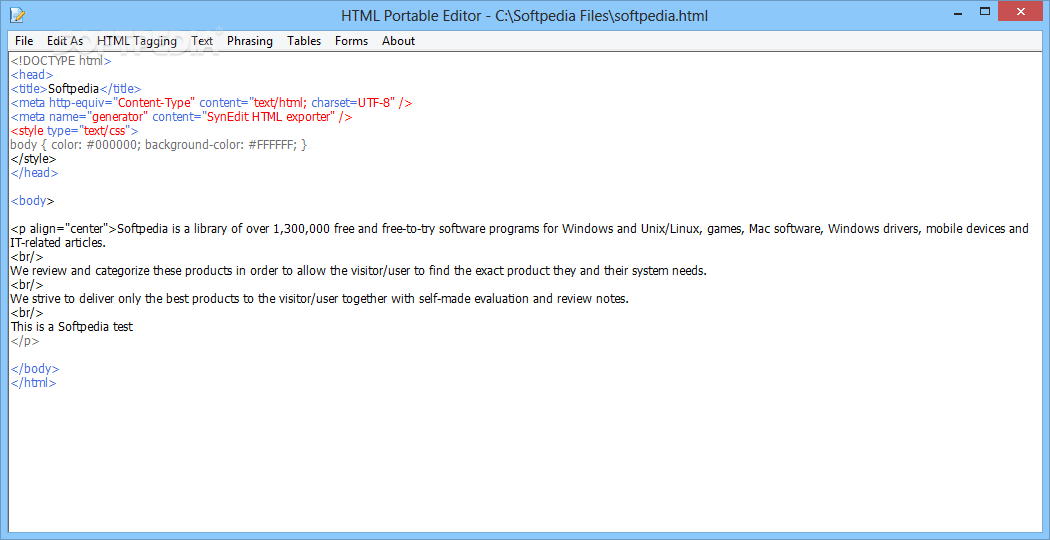
Task: Click the body color CSS rule line
Action: point(159,145)
